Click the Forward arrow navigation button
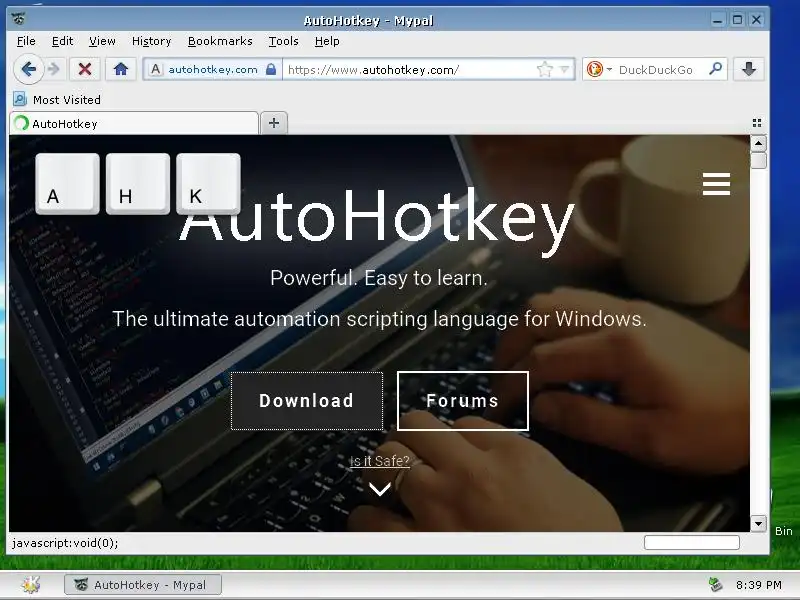 [54, 69]
